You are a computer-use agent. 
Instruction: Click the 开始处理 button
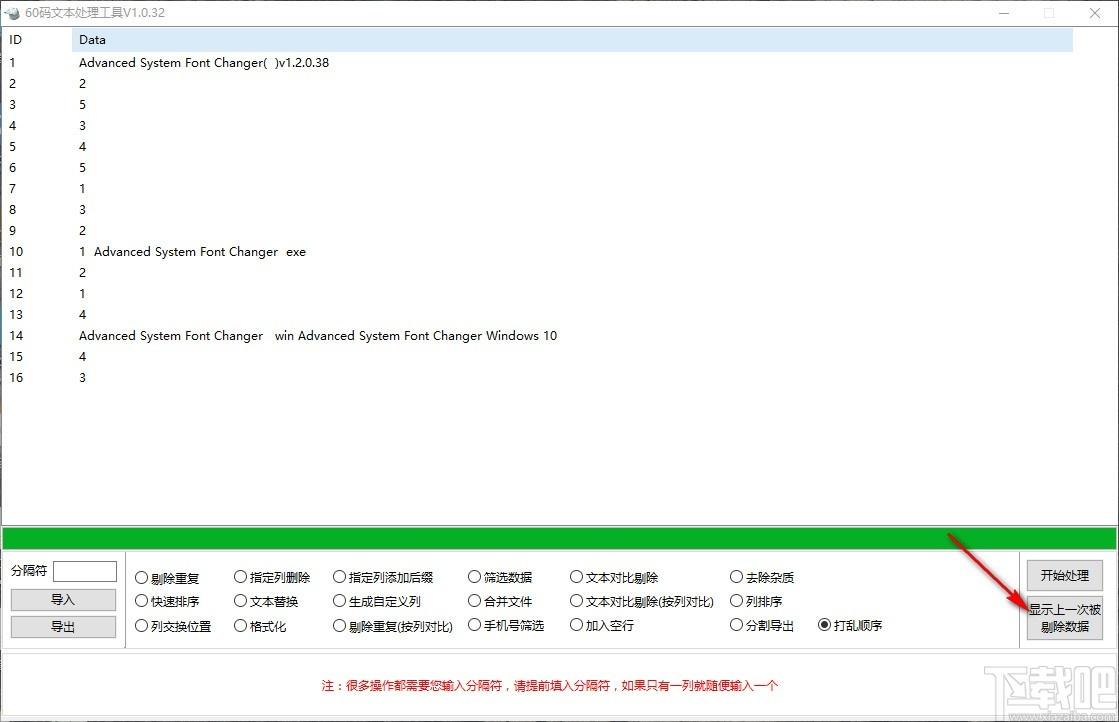(1064, 575)
